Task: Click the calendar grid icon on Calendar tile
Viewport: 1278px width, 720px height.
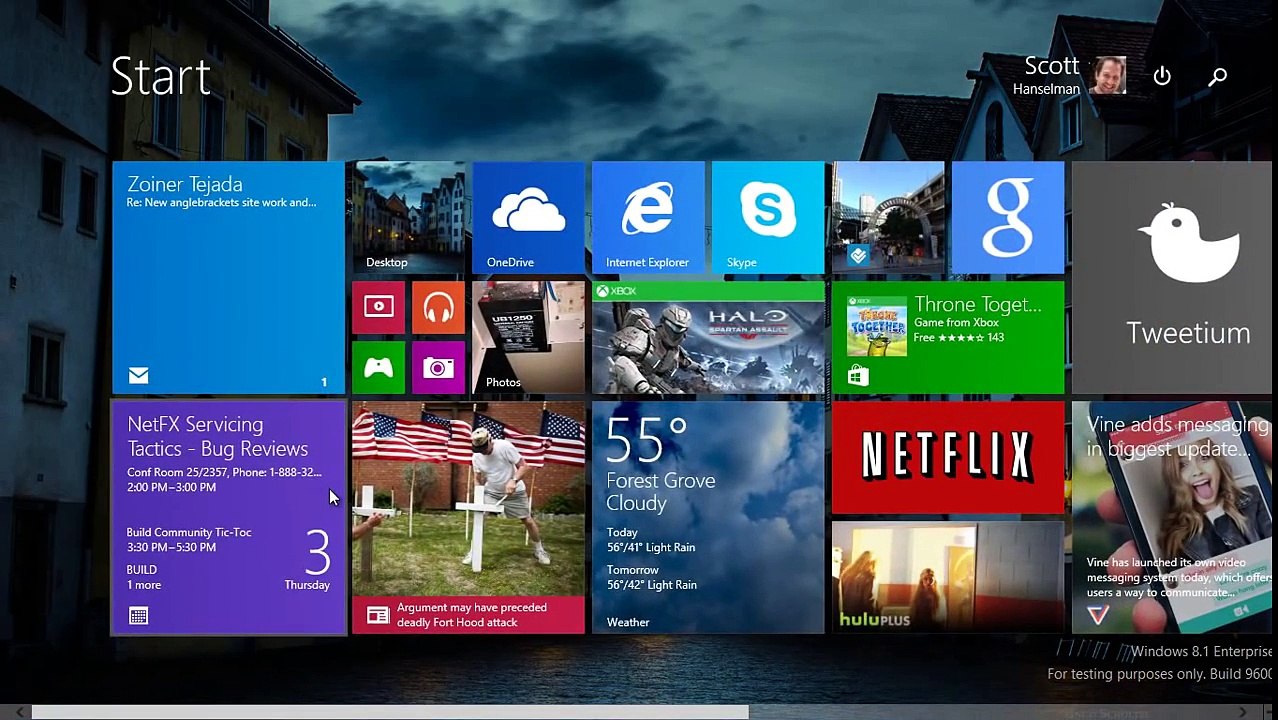Action: (x=138, y=616)
